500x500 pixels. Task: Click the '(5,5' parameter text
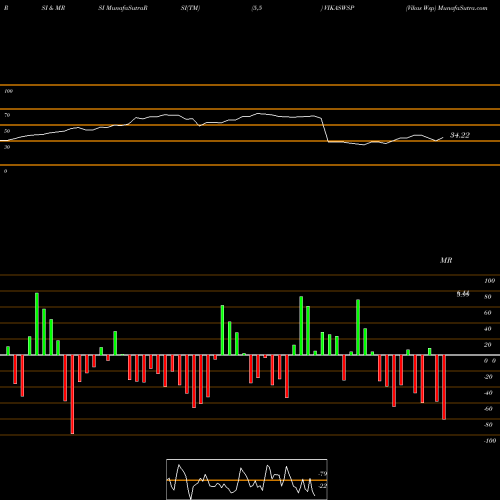click(x=257, y=8)
